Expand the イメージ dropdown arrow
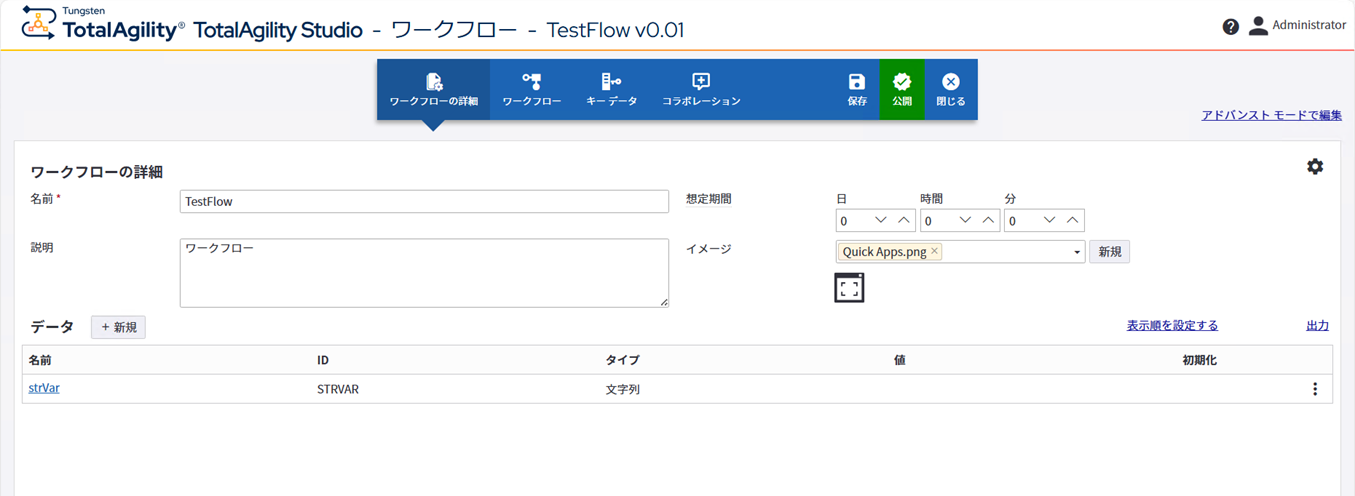Viewport: 1355px width, 496px height. (1077, 252)
